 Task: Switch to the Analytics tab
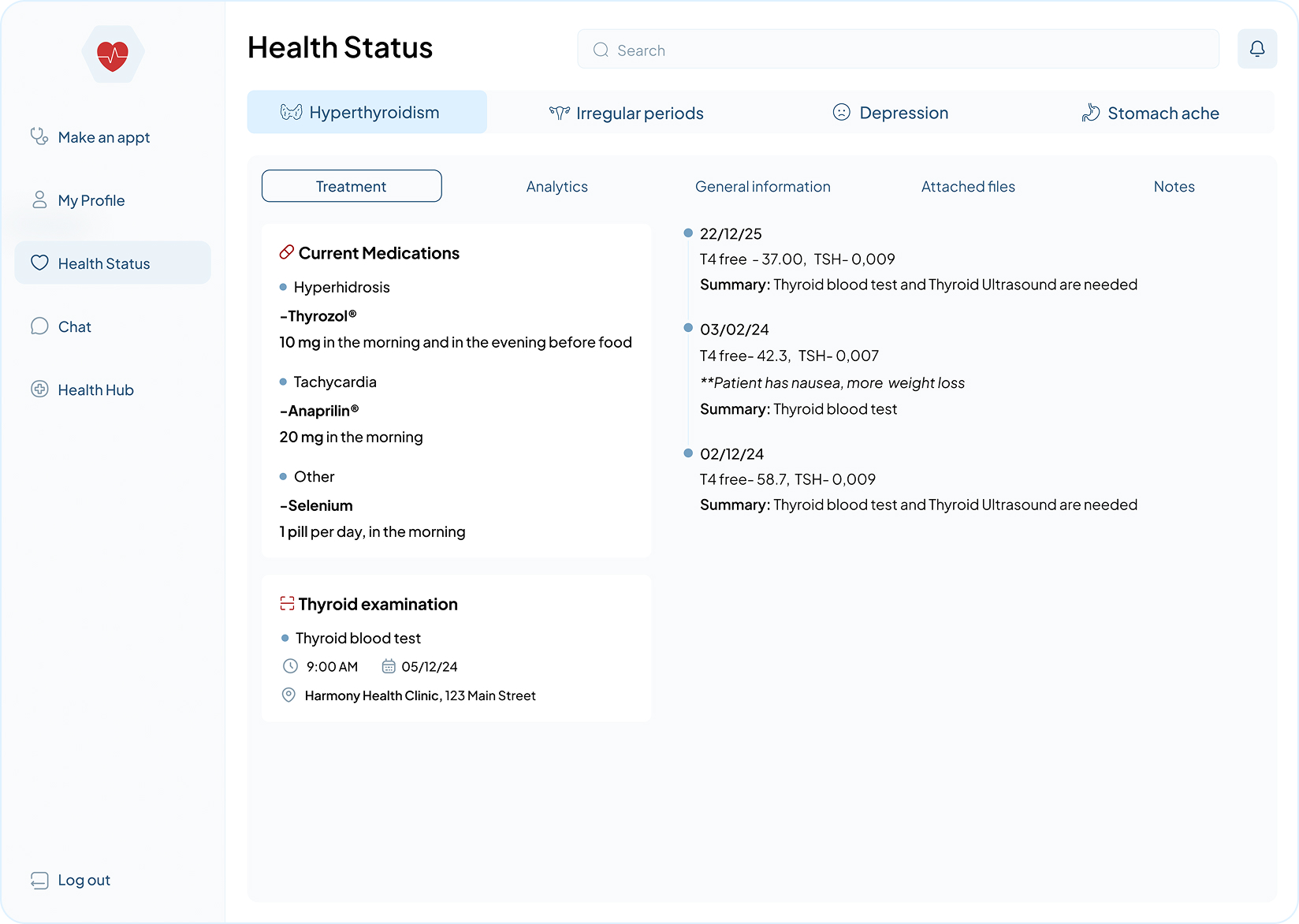(556, 186)
